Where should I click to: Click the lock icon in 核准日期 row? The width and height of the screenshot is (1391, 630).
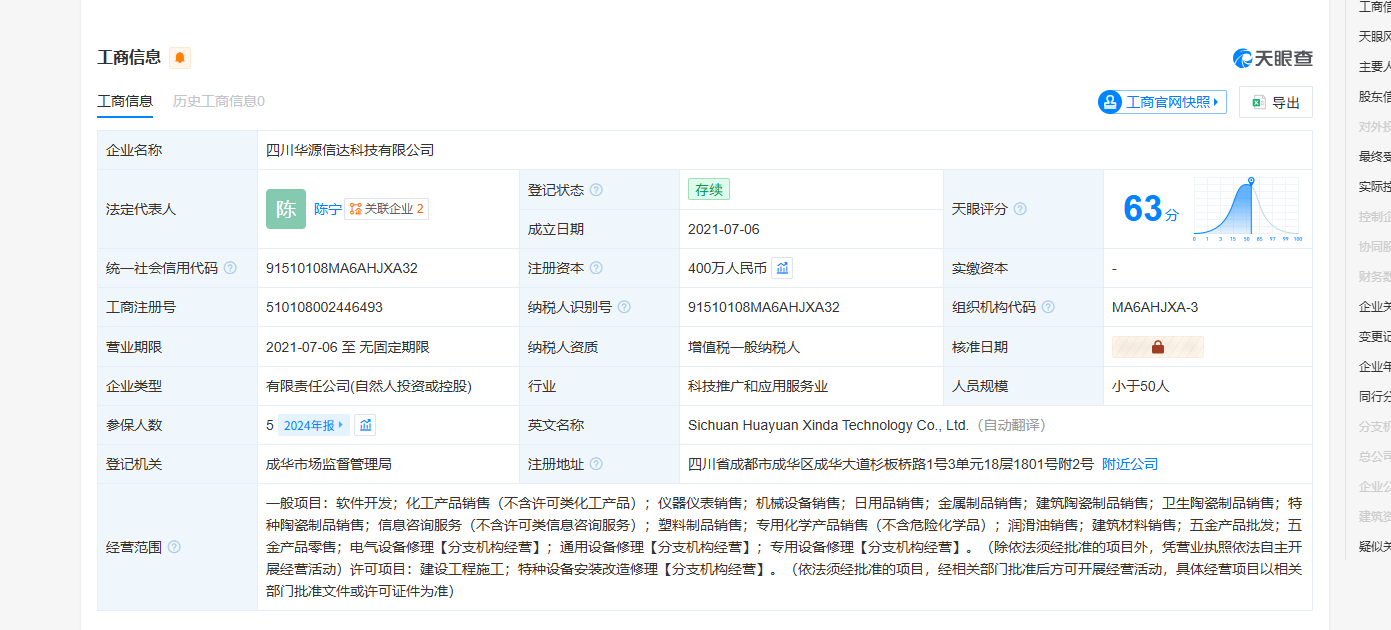(1157, 347)
